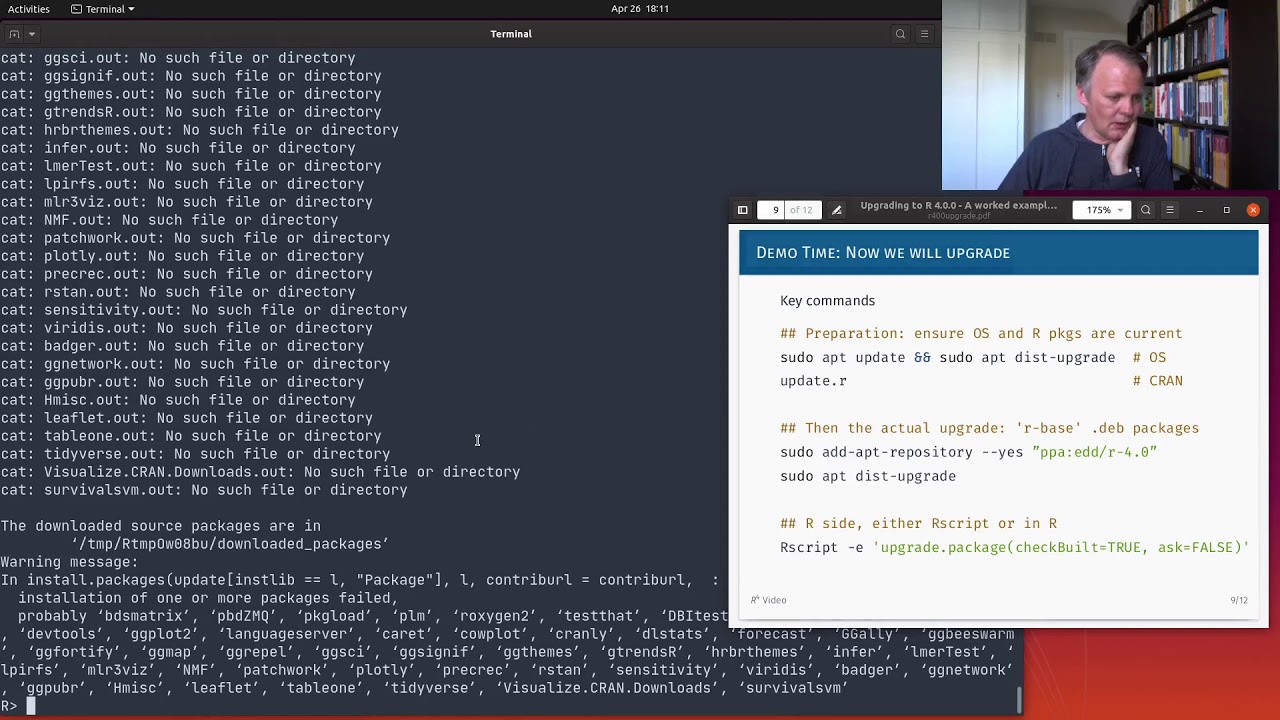Viewport: 1280px width, 720px height.
Task: Click 'Warning message:' in terminal
Action: pyautogui.click(x=69, y=562)
